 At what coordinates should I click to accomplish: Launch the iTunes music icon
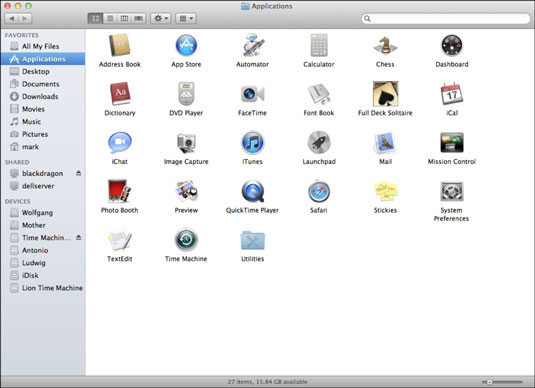pos(252,143)
